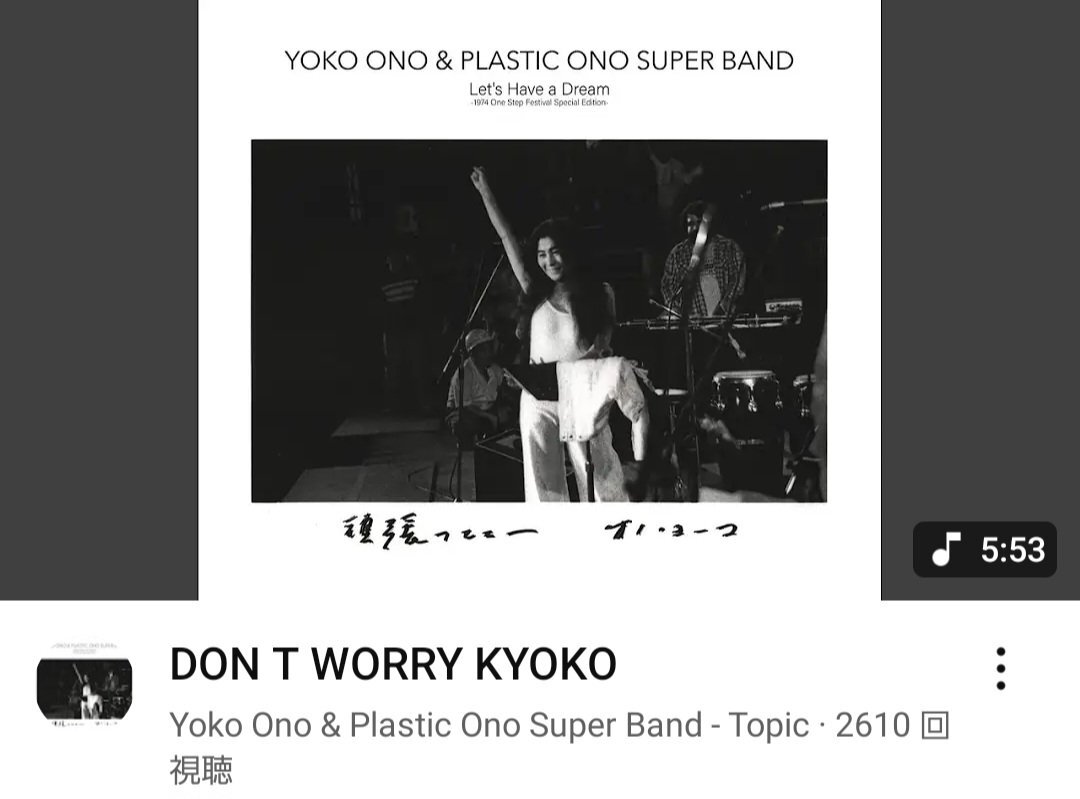Play the video via the concert photo
1080x799 pixels.
[539, 321]
